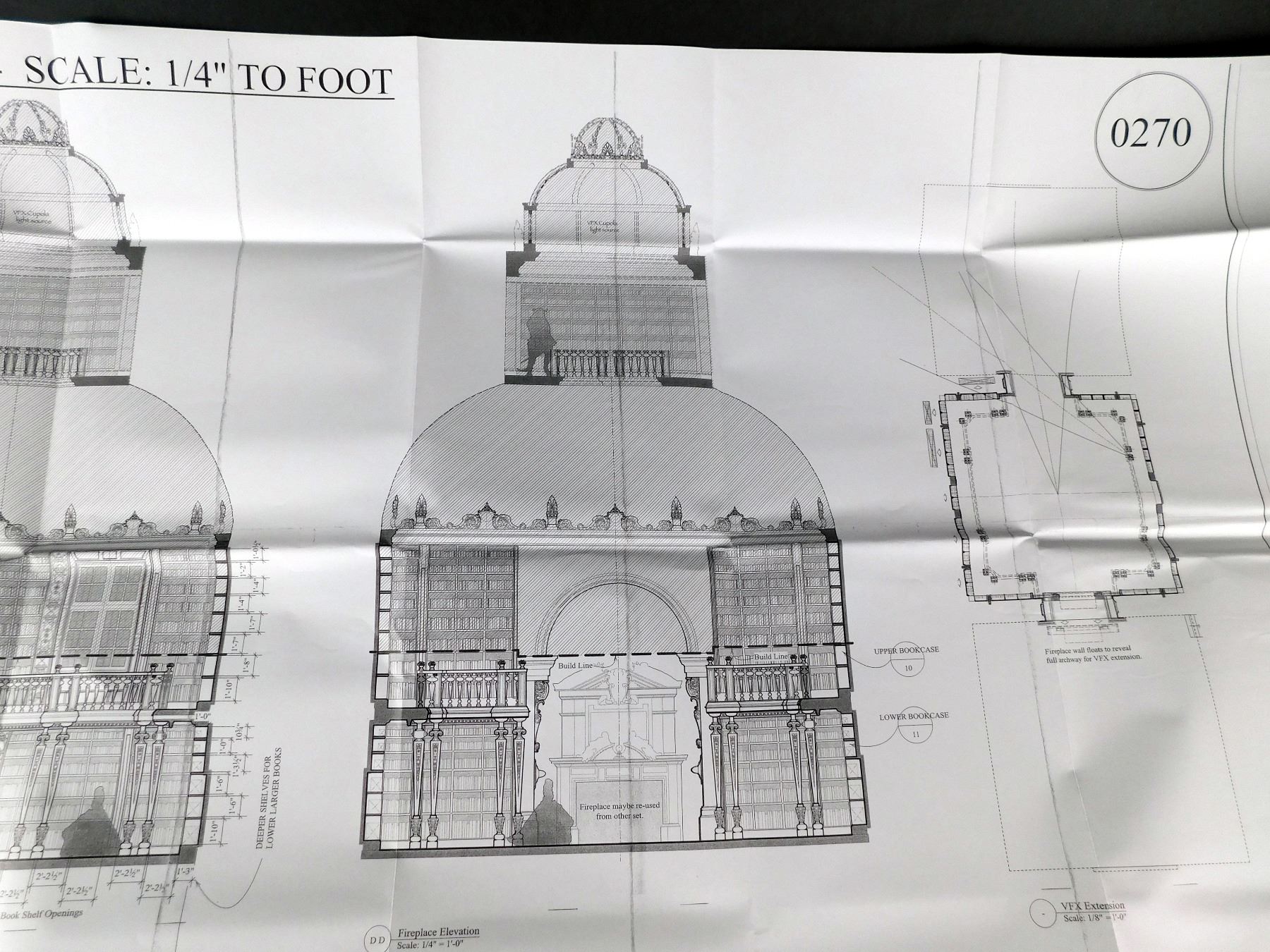This screenshot has width=1270, height=952.
Task: Click the small cupola dome atop center elevation
Action: tap(607, 139)
